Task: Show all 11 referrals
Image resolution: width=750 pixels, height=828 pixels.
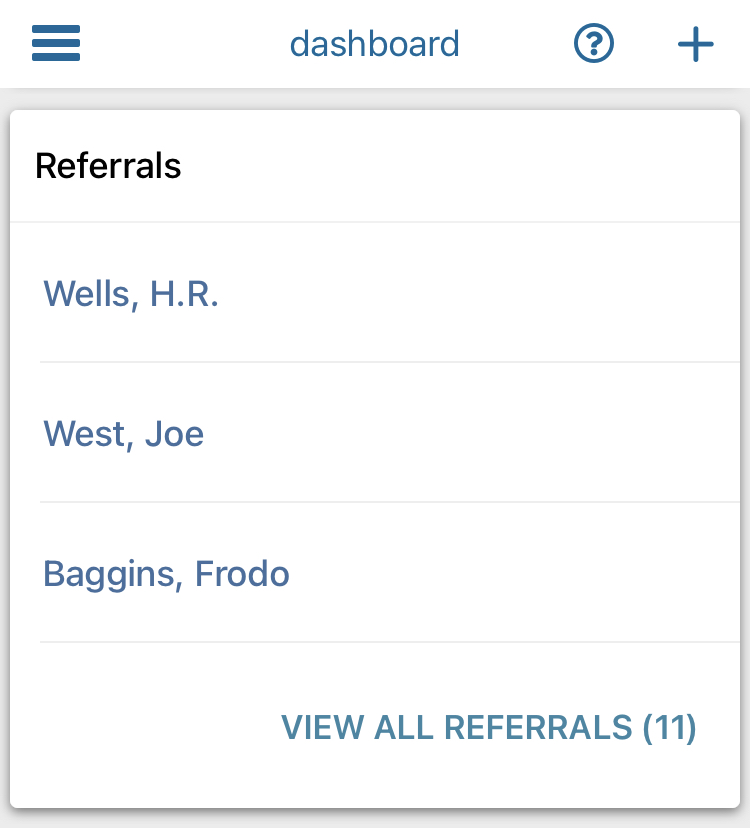Action: [x=488, y=727]
